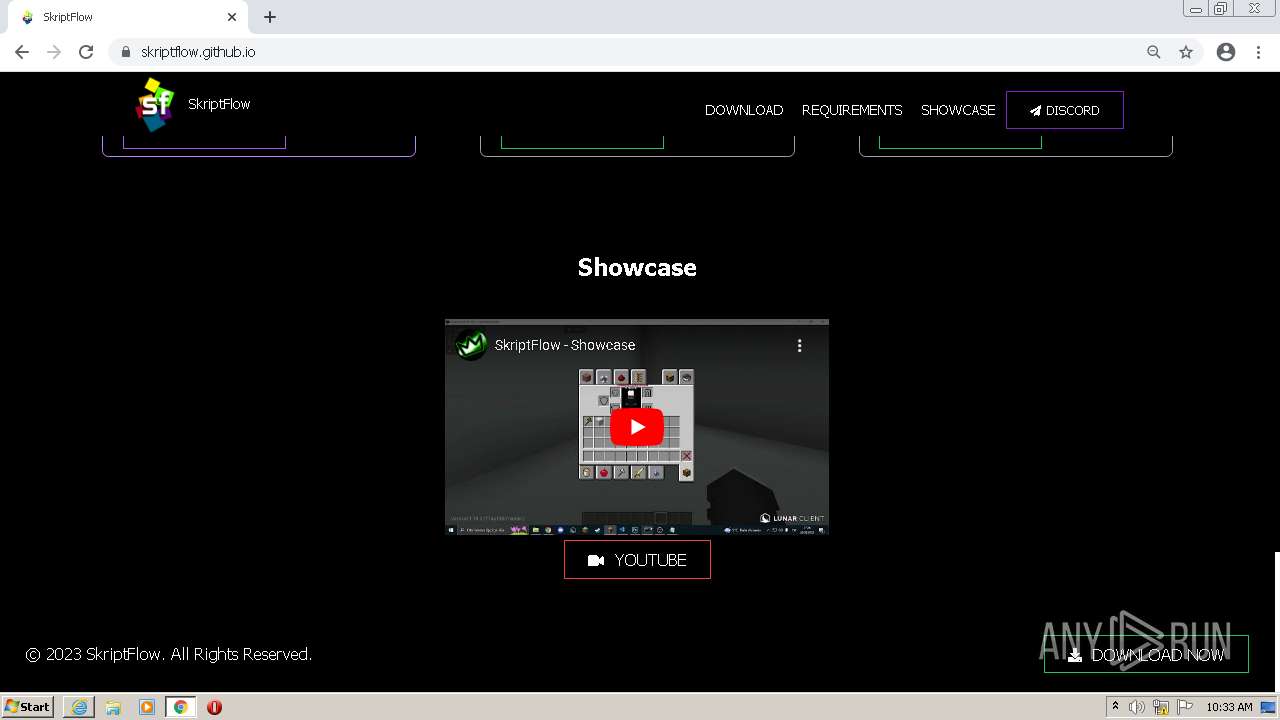The image size is (1280, 720).
Task: Play the SkriptFlow Showcase video
Action: point(637,427)
